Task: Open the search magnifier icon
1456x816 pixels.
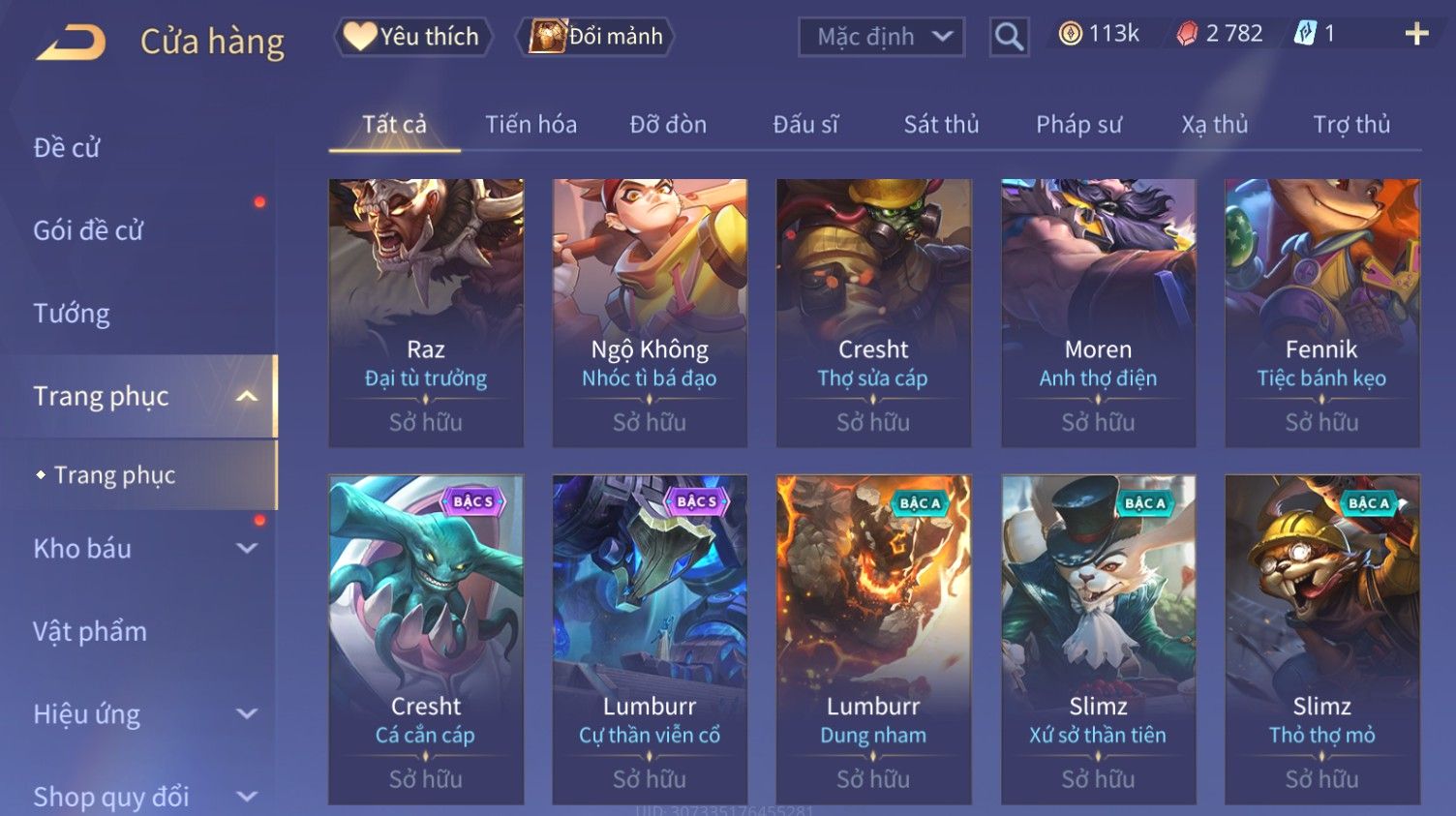Action: (1009, 37)
